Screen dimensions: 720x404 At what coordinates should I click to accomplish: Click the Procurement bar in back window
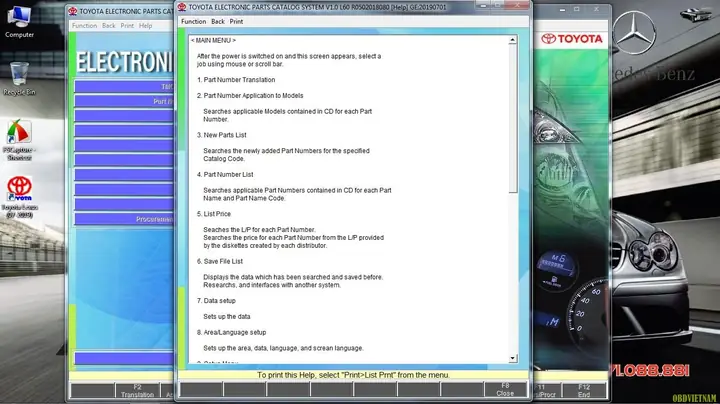(124, 219)
